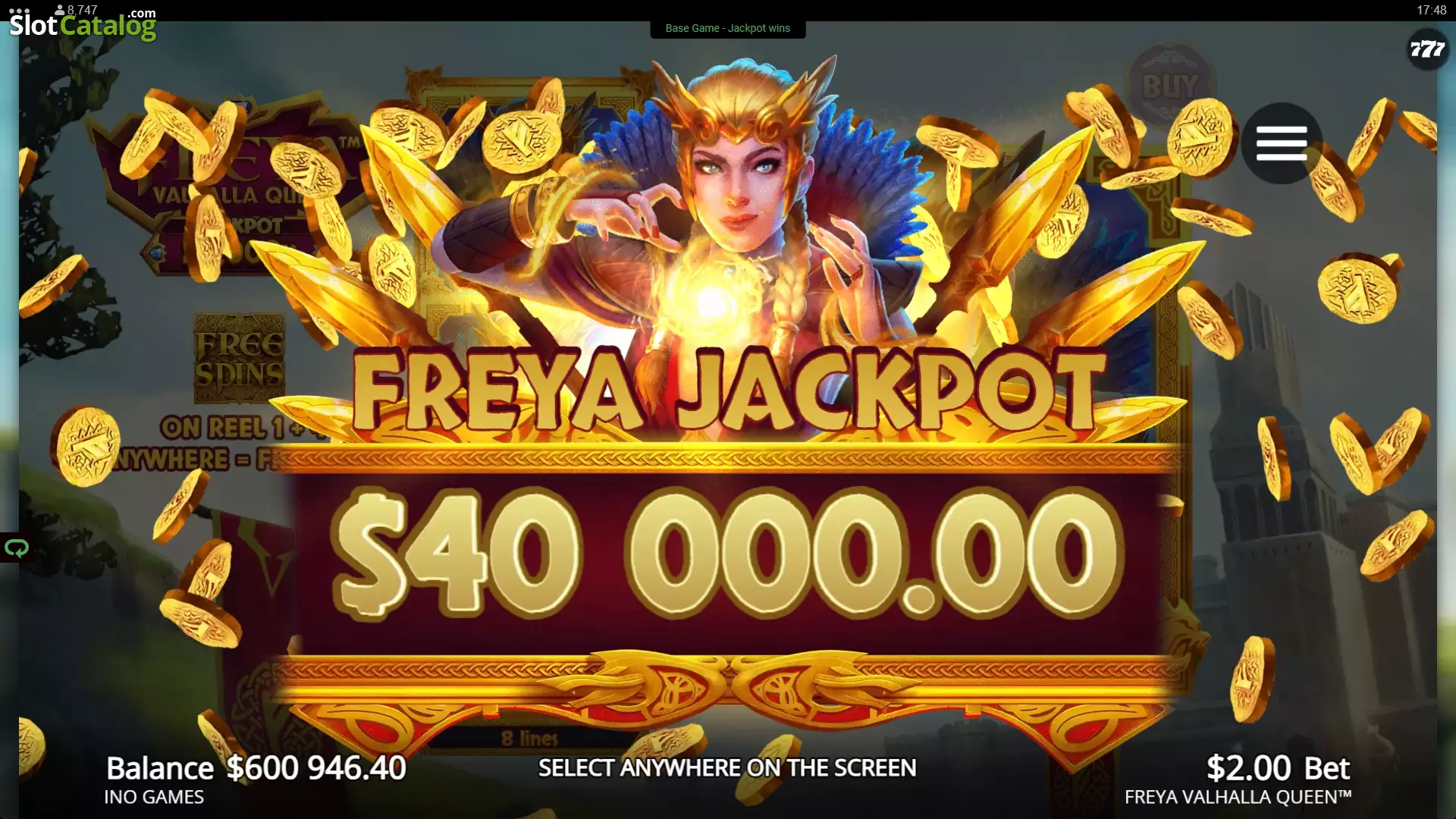Click the FREYA JACKPOT title banner
Screen dimensions: 1456x819
coord(728,391)
